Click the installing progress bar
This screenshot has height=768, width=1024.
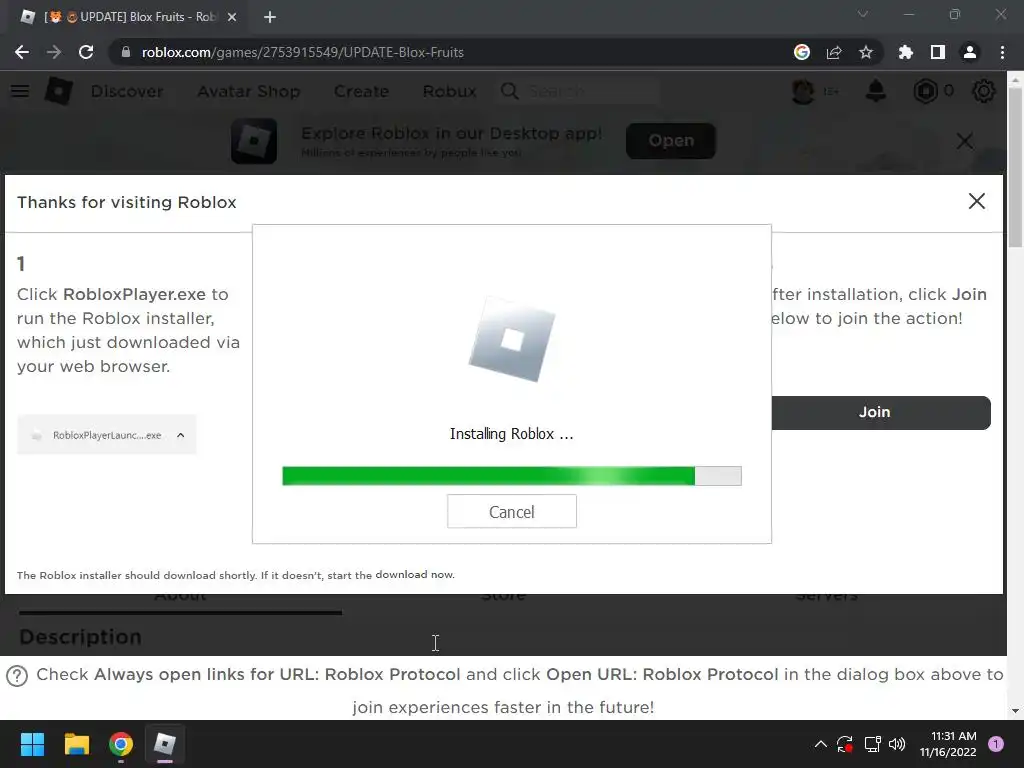511,475
